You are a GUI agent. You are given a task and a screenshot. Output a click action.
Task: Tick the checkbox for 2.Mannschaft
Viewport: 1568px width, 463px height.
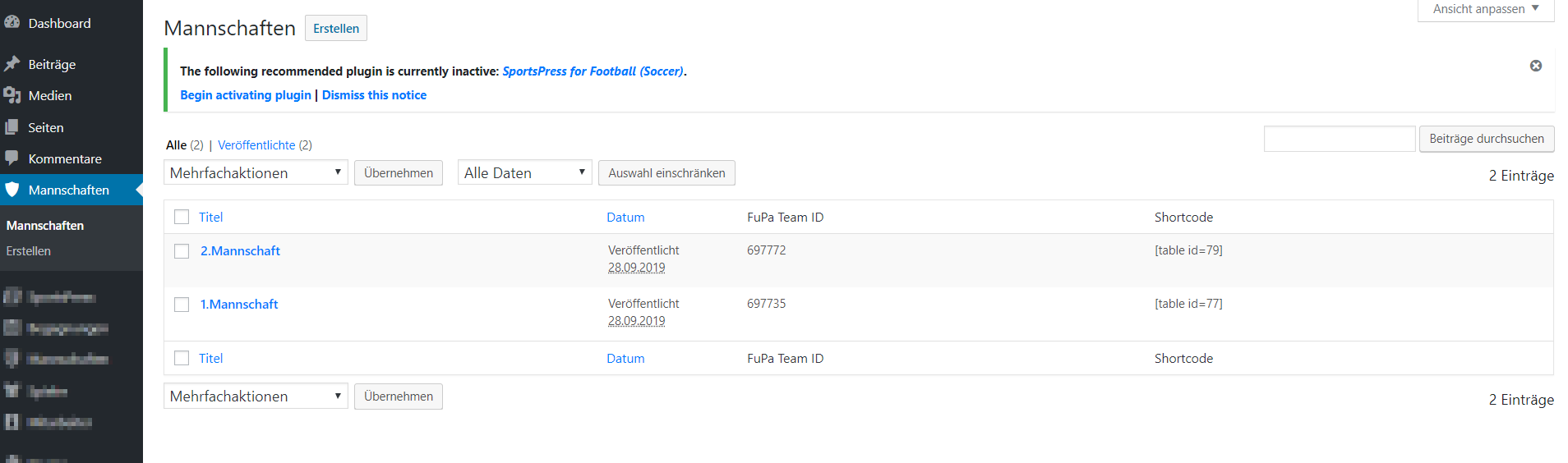(x=182, y=251)
